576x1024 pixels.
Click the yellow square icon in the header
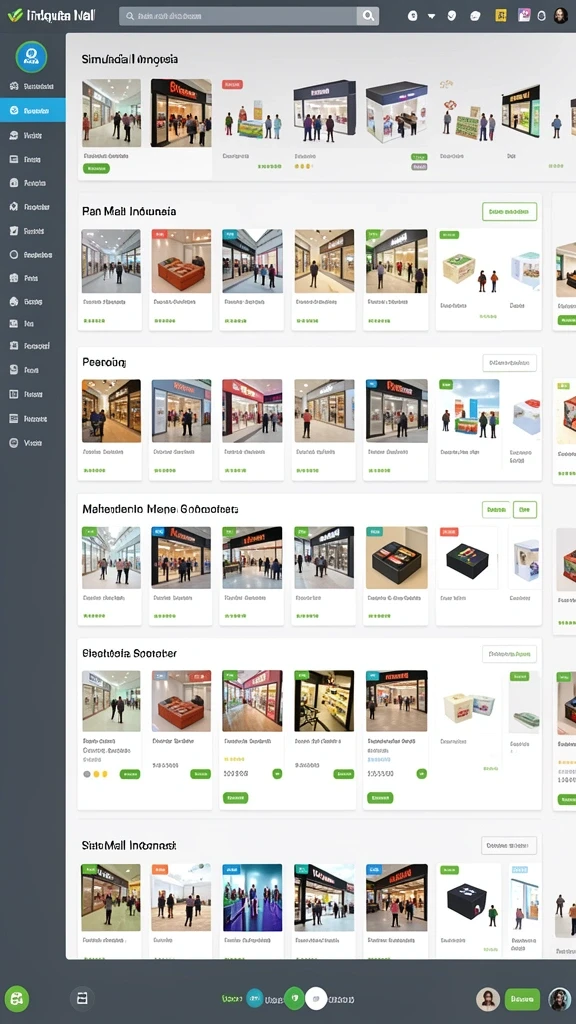[x=501, y=16]
